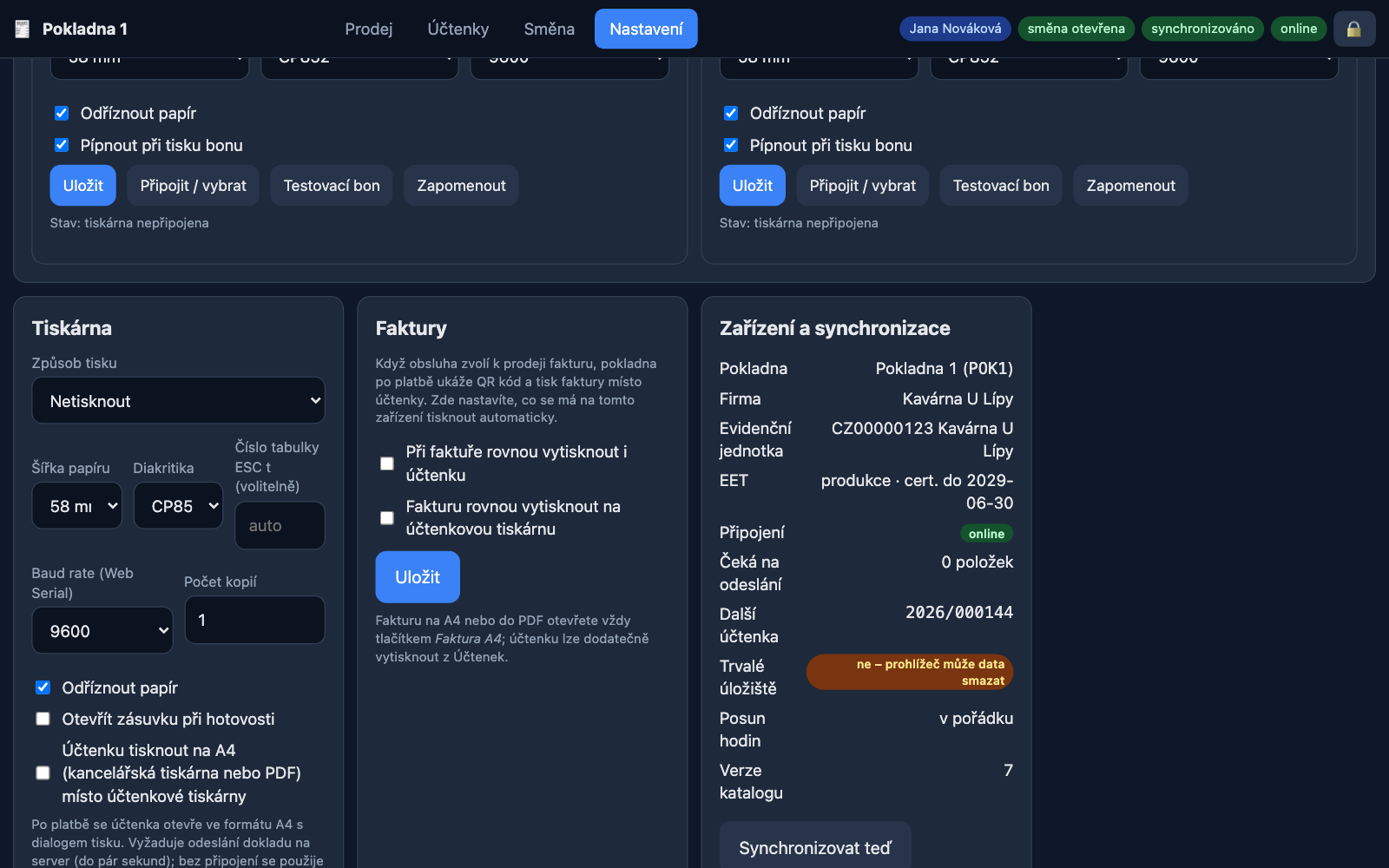Viewport: 1389px width, 868px height.
Task: Uncheck Odříznout papír in right printer card
Action: (x=731, y=113)
